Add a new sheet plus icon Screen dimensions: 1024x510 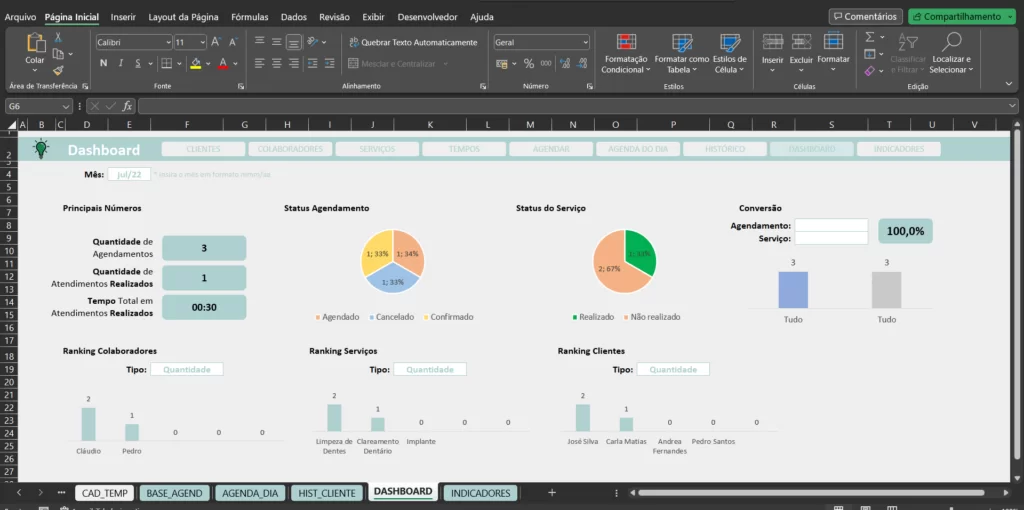click(x=552, y=492)
